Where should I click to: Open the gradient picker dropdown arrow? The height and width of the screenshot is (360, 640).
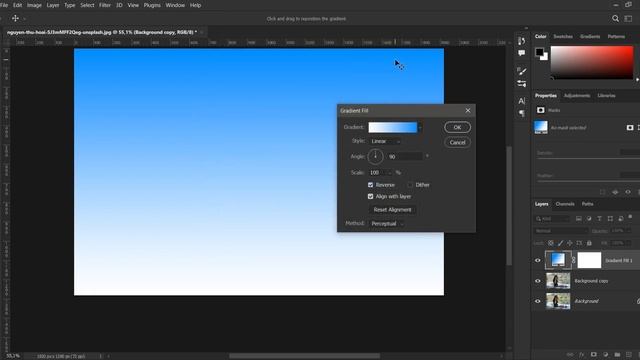[x=420, y=127]
